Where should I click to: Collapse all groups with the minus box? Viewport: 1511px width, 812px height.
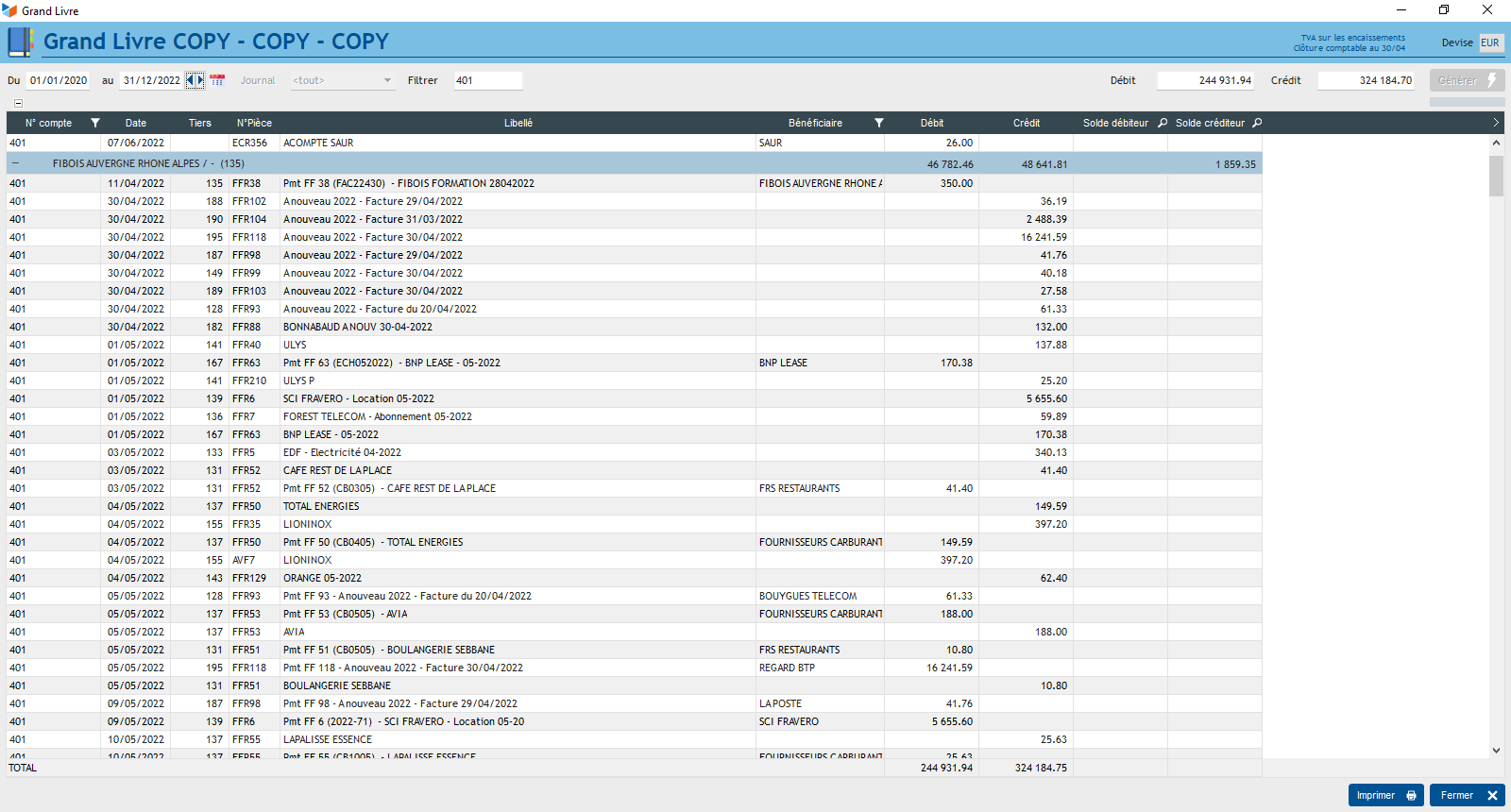coord(18,103)
